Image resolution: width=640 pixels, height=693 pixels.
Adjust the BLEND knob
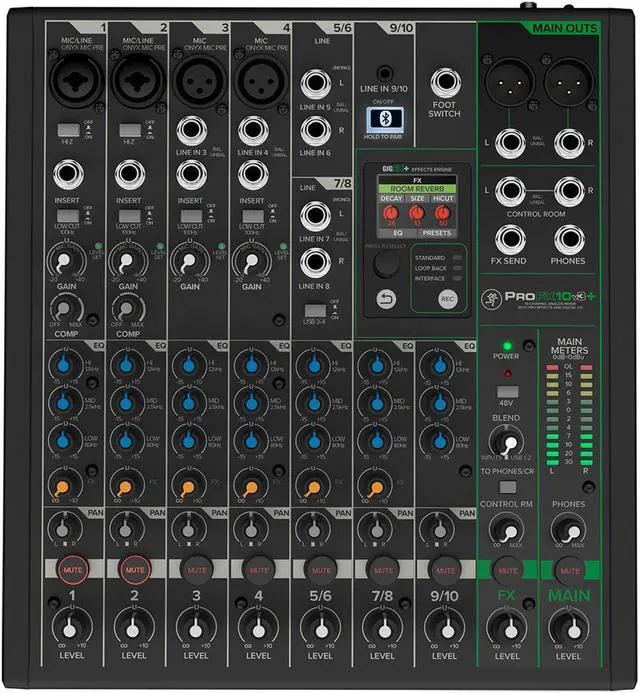click(x=507, y=442)
